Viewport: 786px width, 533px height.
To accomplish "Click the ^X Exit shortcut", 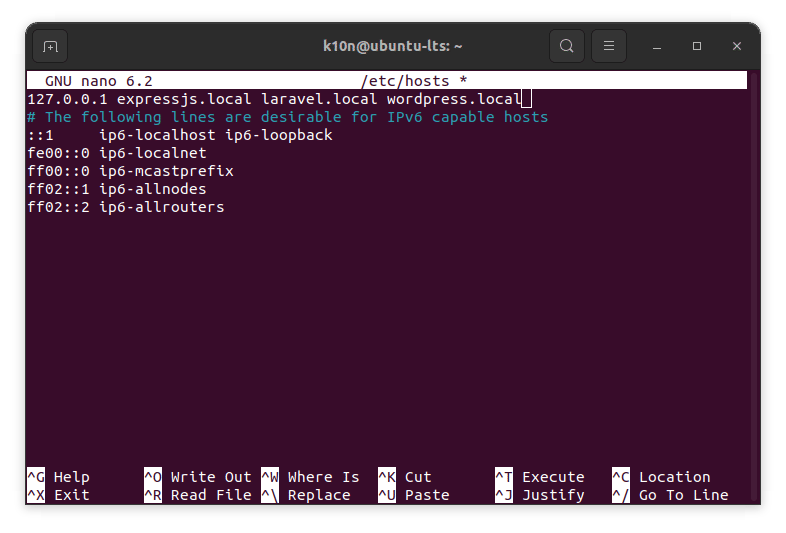I will click(x=58, y=495).
